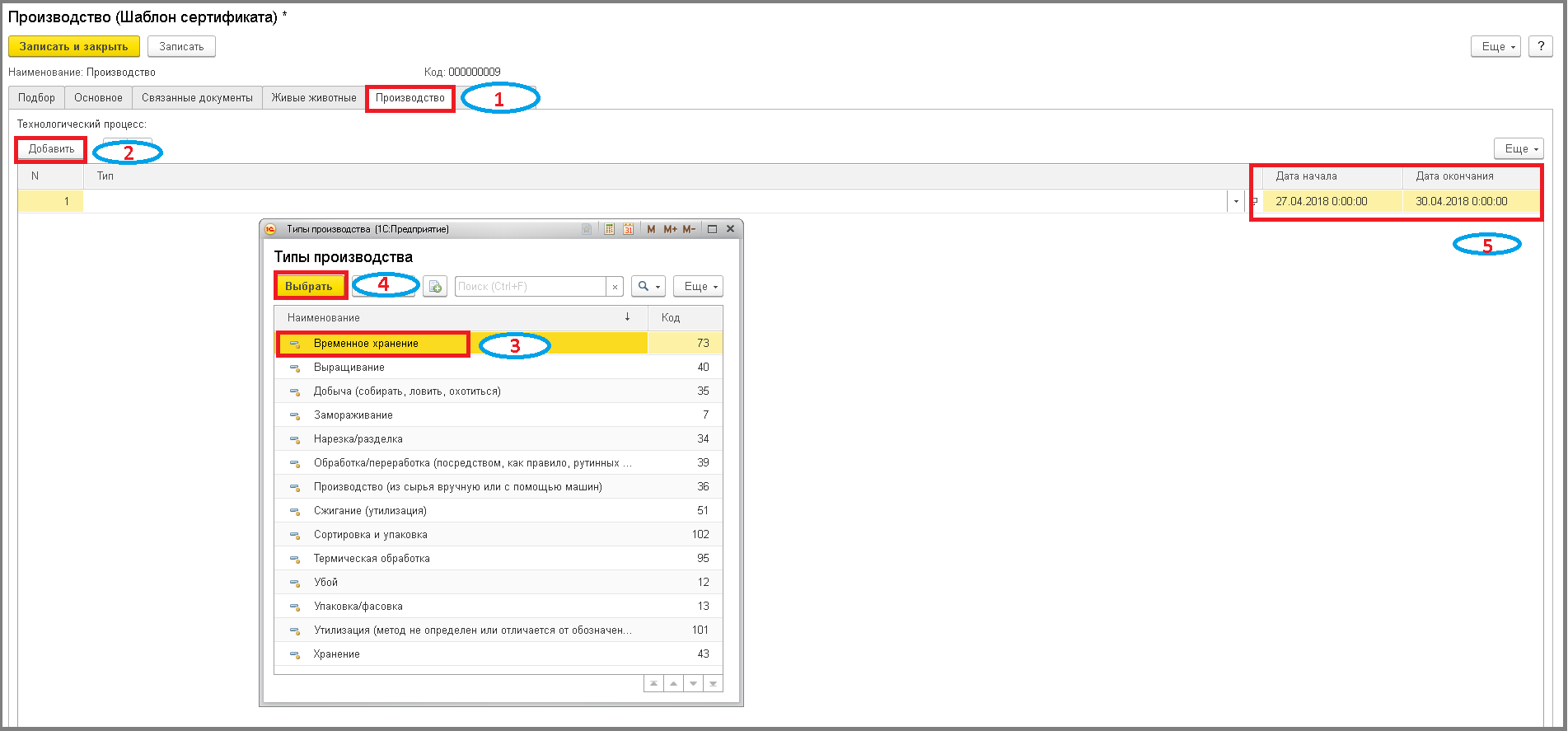Select the Хранение row
Viewport: 1568px width, 731px height.
tap(498, 654)
